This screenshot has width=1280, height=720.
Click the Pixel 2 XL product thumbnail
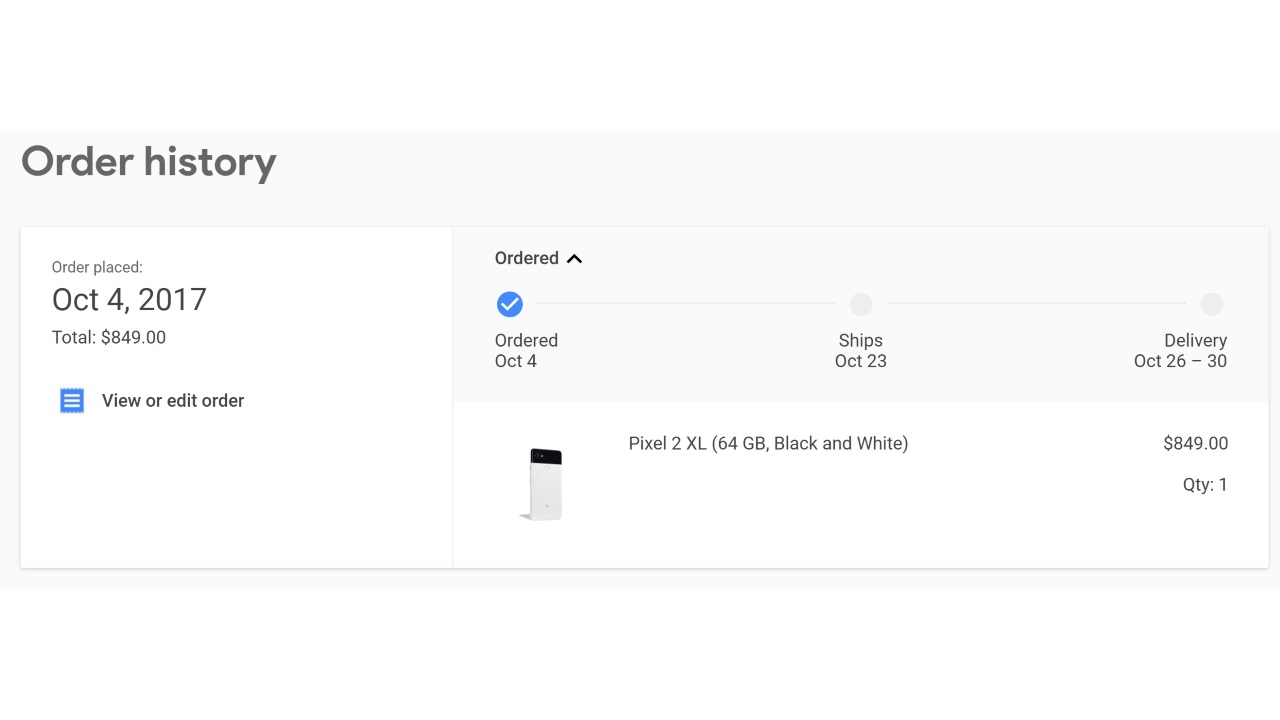coord(545,484)
